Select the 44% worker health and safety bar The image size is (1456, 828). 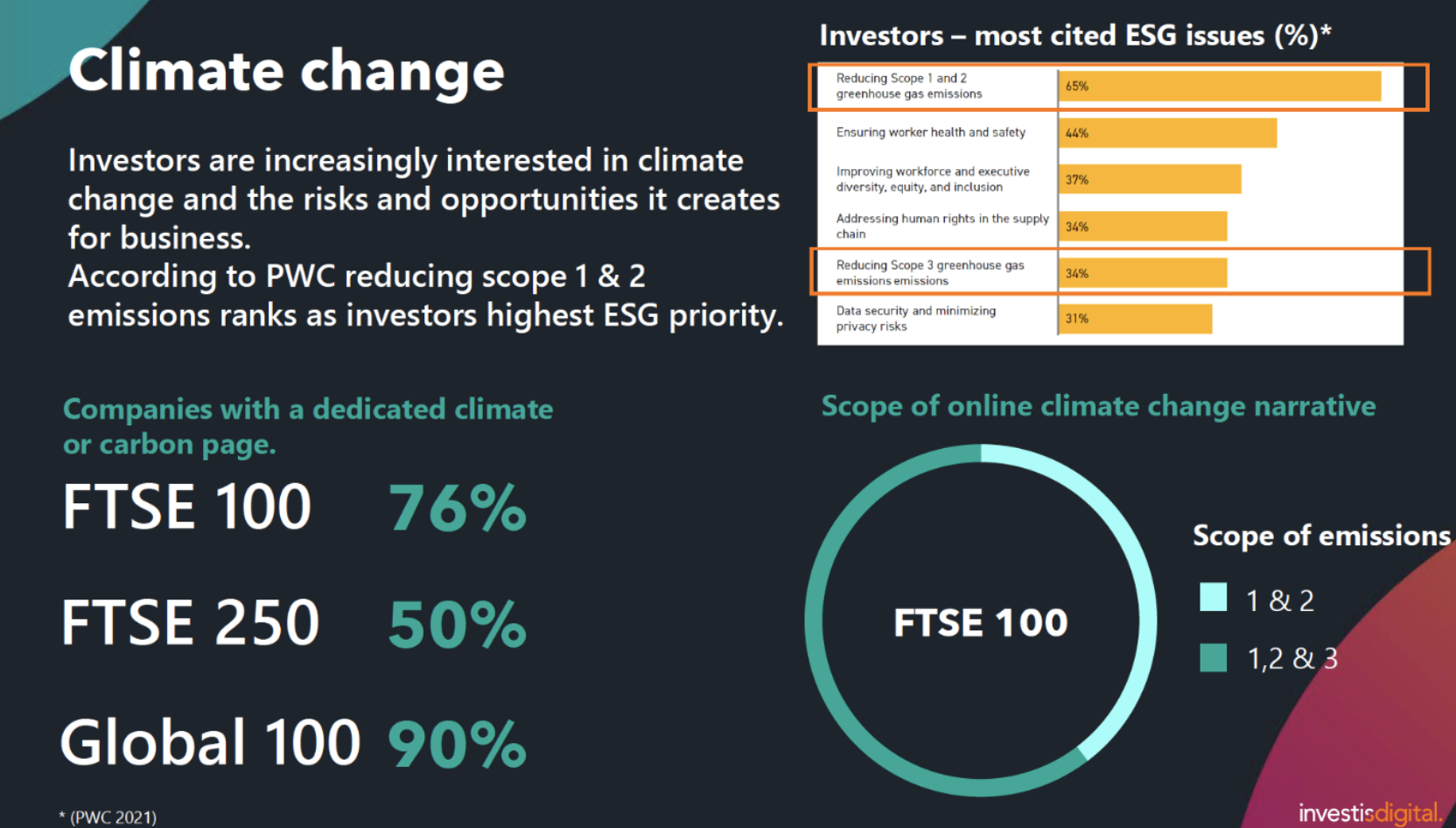pos(1167,133)
